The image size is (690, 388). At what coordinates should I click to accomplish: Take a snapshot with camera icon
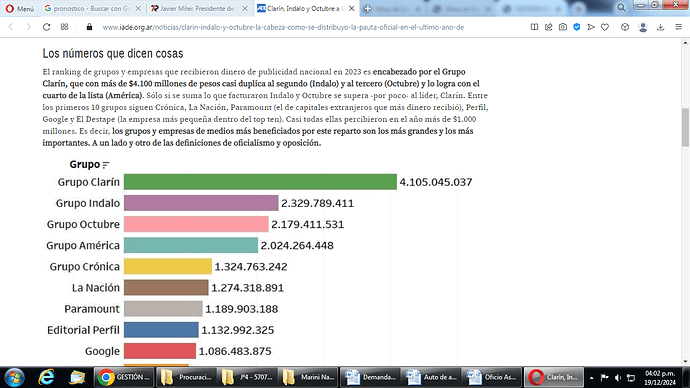tap(562, 27)
